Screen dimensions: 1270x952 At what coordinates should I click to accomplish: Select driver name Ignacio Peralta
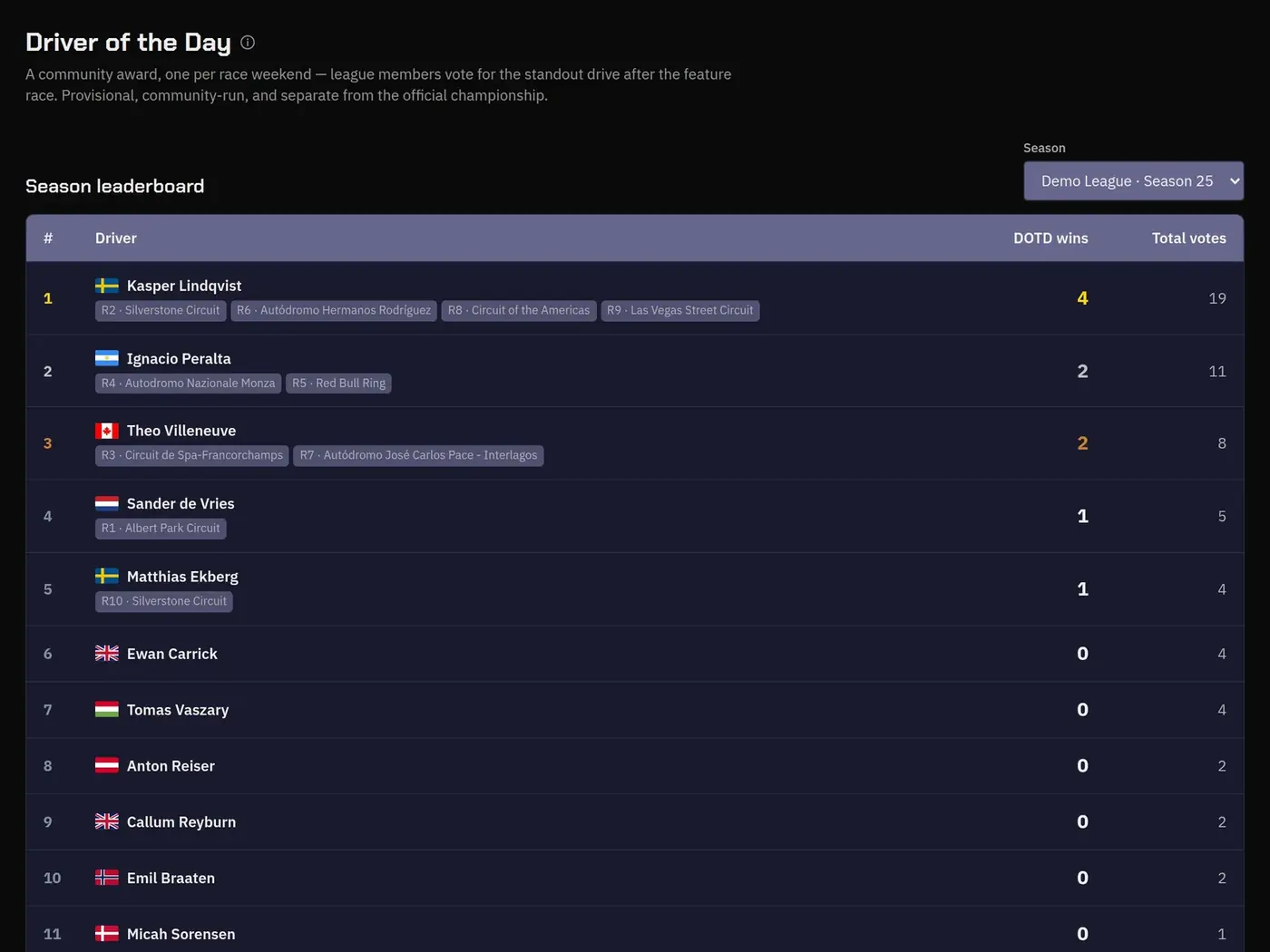[179, 358]
